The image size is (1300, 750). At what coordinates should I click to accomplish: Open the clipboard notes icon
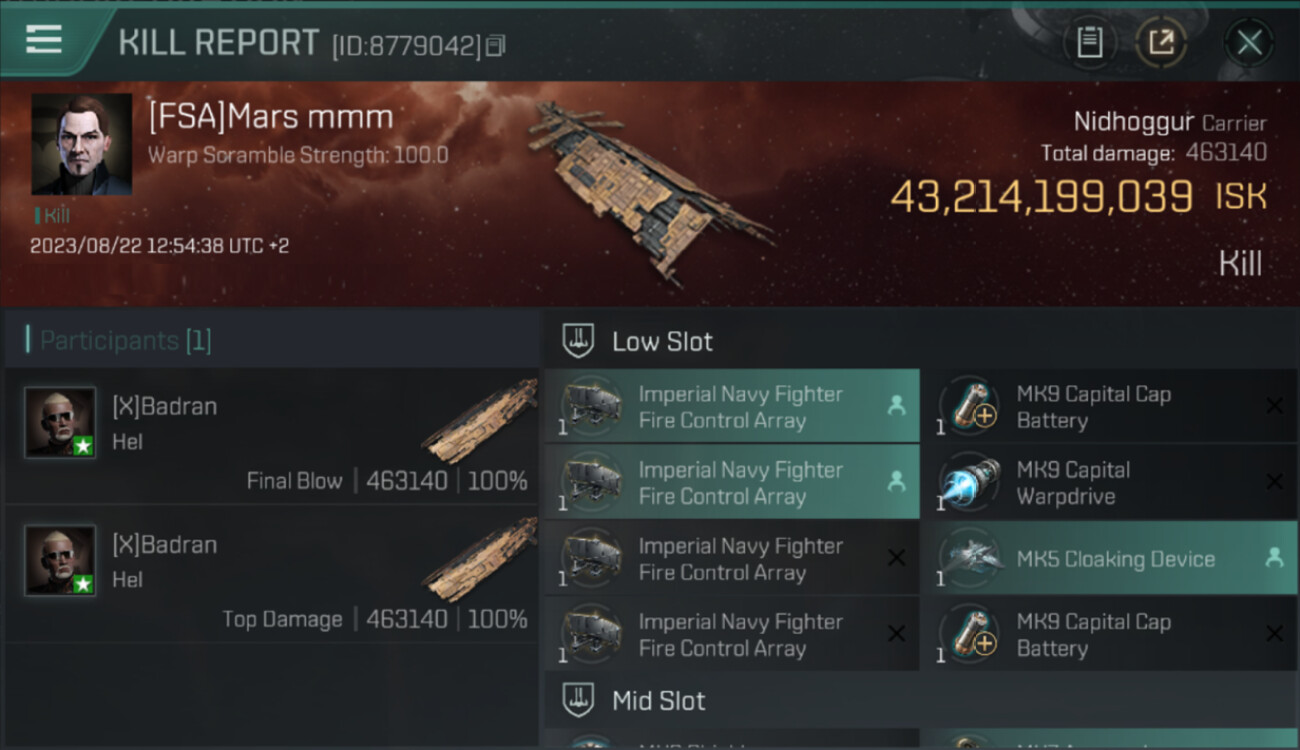coord(1089,43)
